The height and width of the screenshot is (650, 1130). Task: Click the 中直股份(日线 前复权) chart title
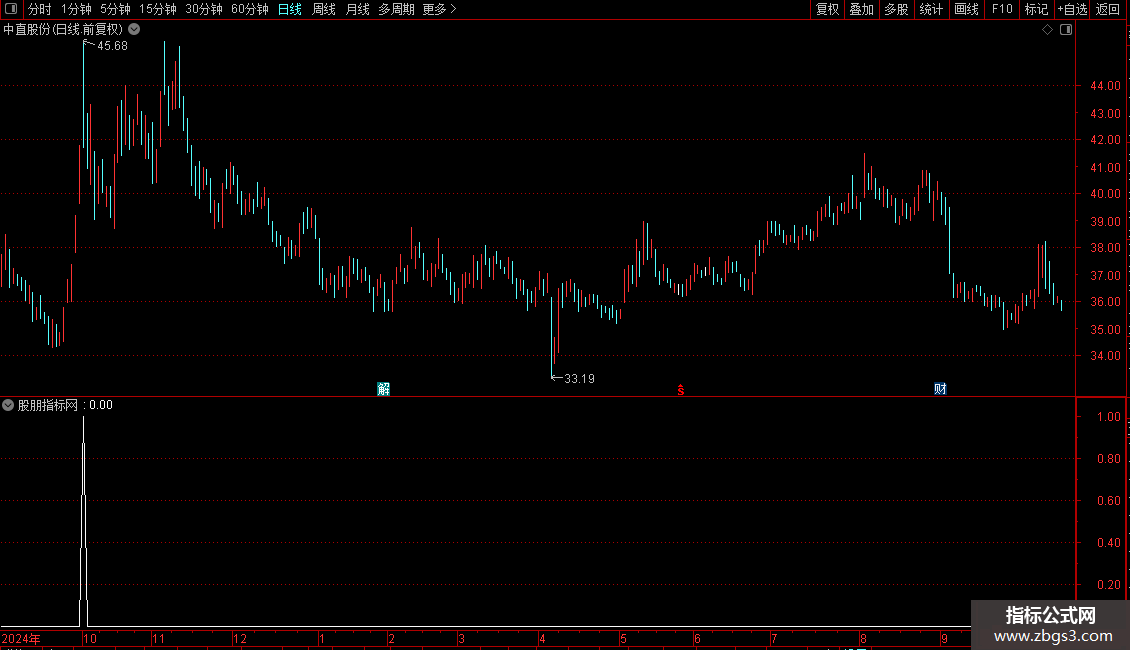(x=63, y=30)
